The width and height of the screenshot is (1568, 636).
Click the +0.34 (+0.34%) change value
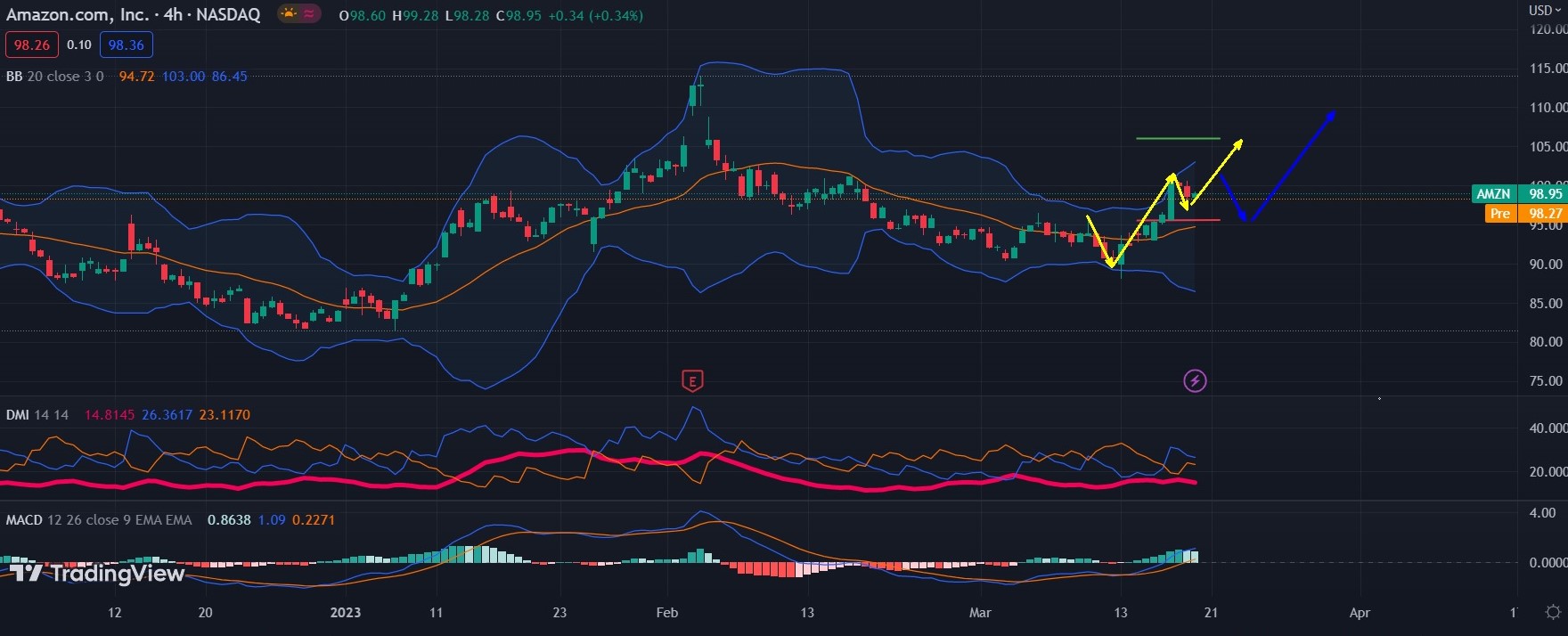[595, 15]
